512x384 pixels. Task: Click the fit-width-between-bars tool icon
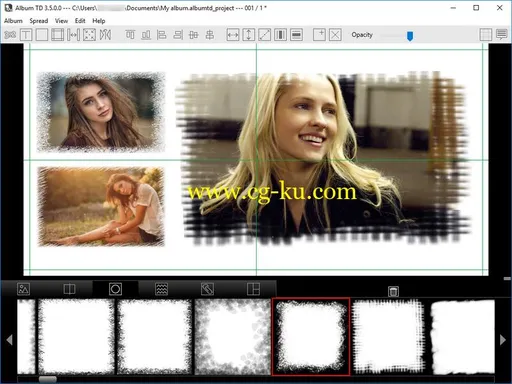point(73,35)
